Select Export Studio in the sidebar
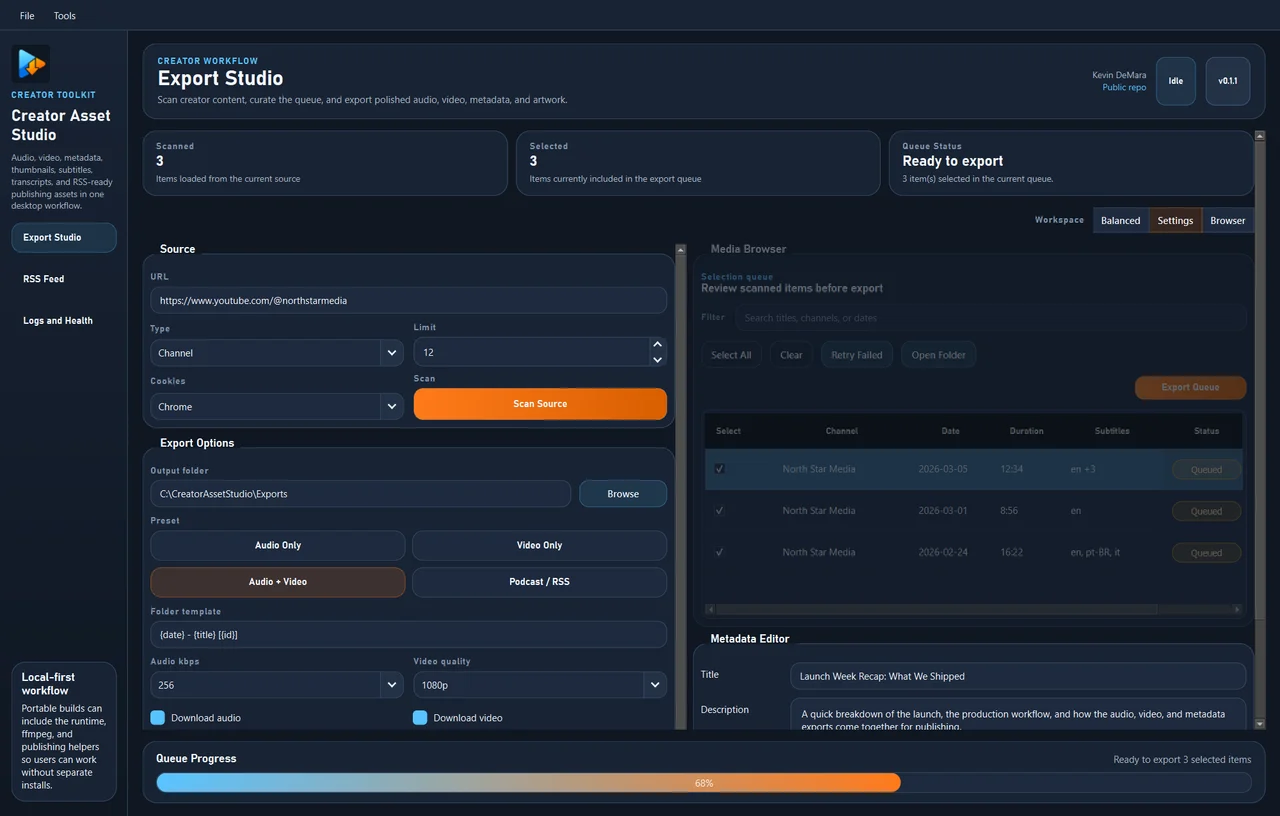Screen dimensions: 1280x816 (x=64, y=238)
